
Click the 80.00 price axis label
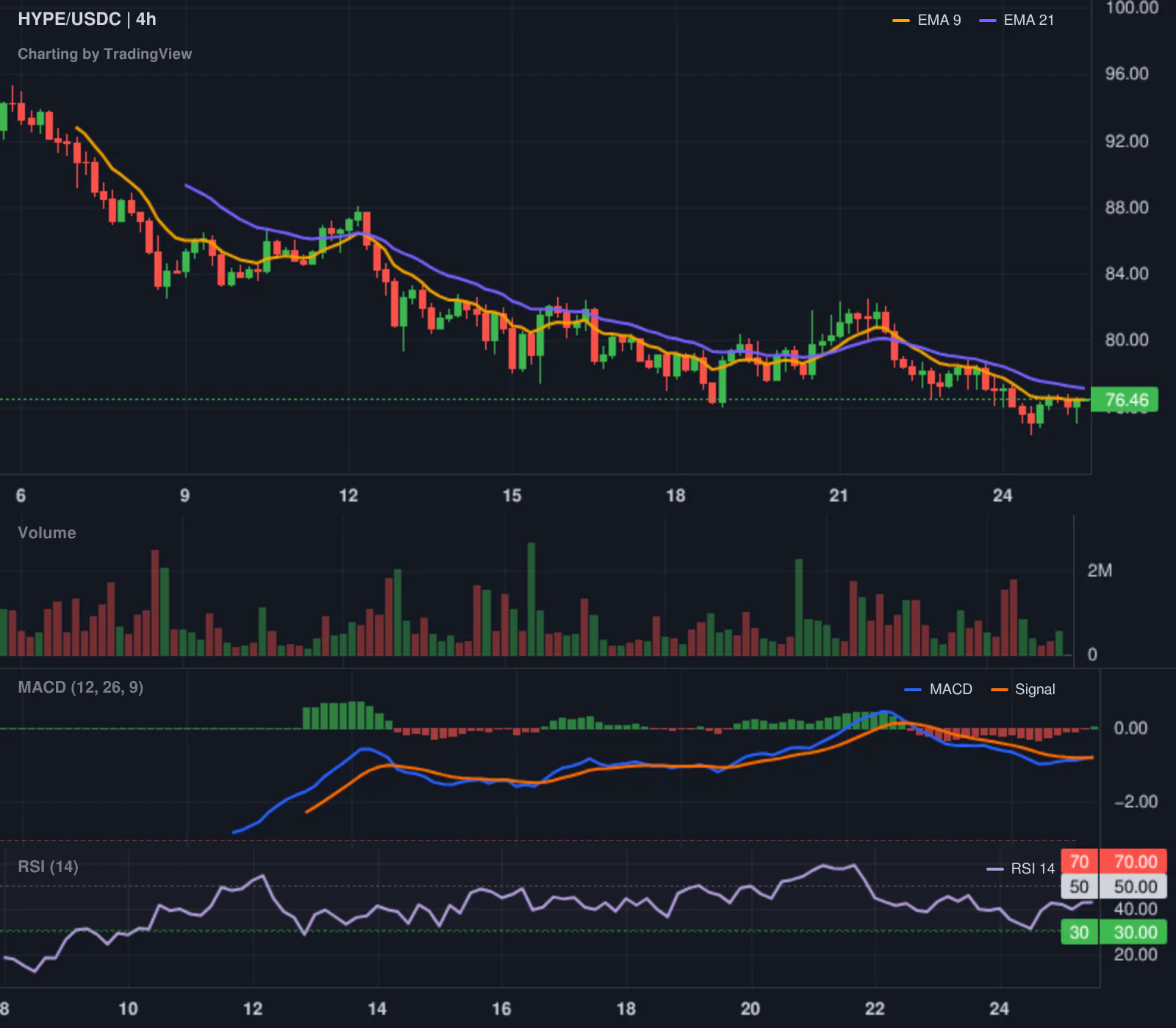1127,340
